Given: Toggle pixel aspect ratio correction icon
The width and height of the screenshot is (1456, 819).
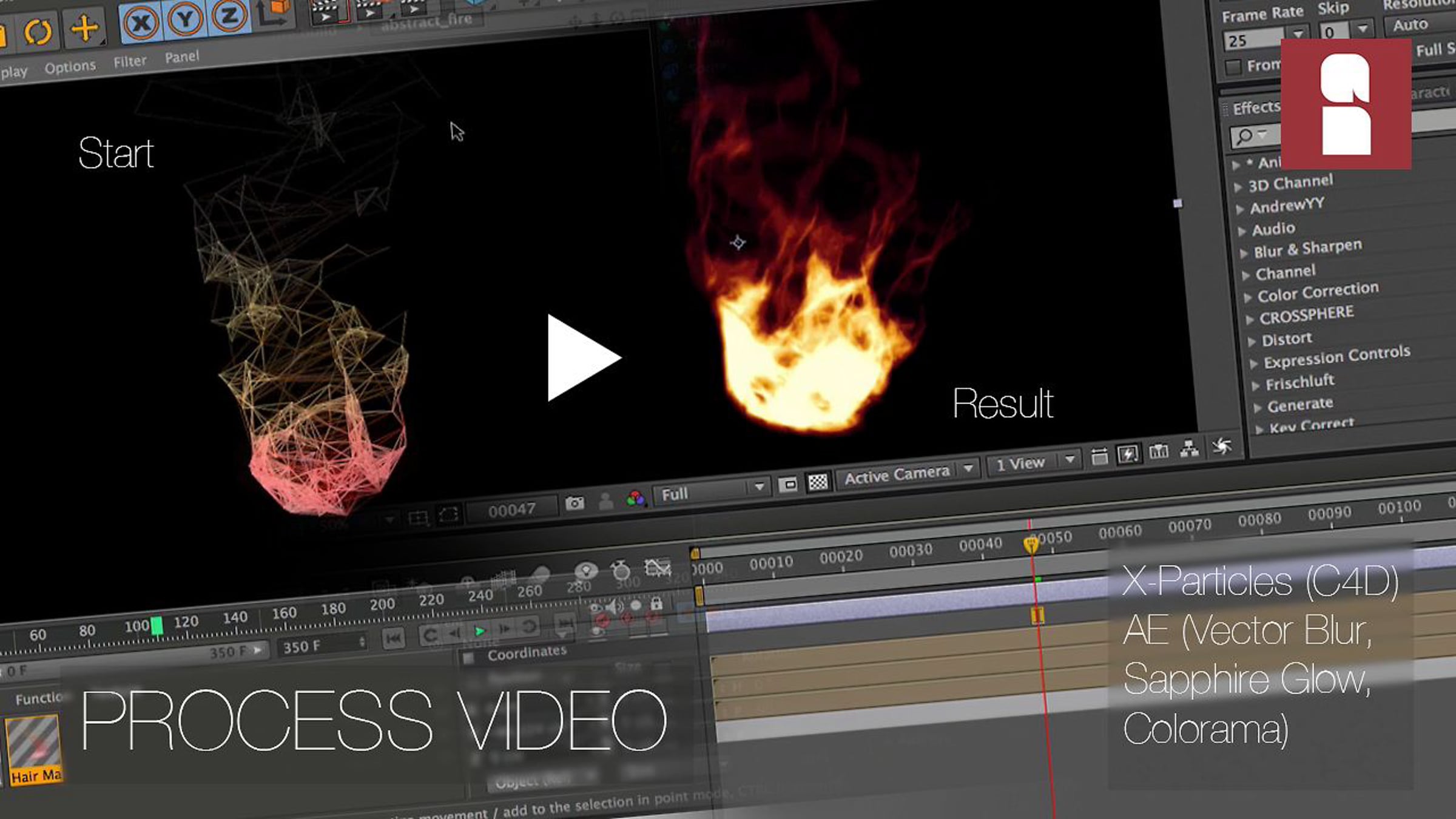Looking at the screenshot, I should 1099,456.
